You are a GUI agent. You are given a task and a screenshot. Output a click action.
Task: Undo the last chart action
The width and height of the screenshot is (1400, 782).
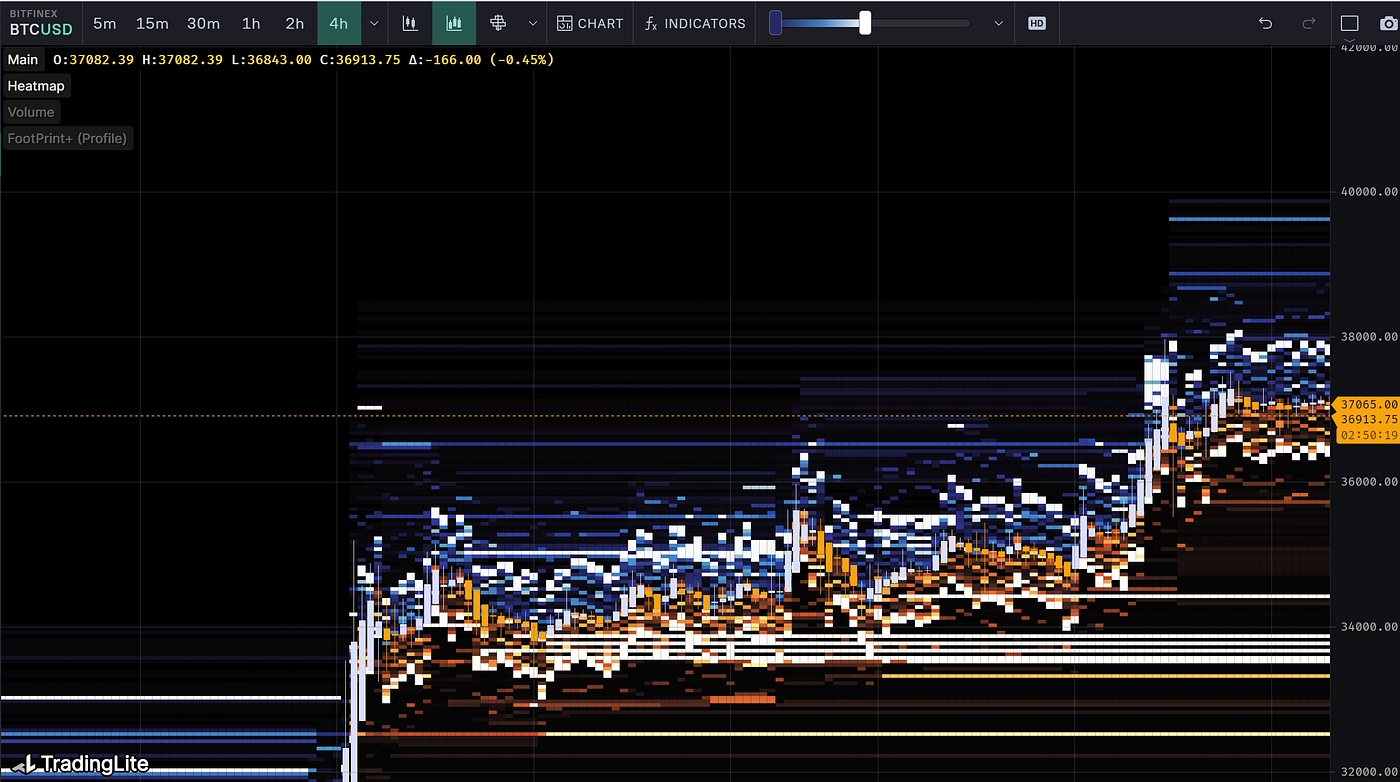pos(1265,23)
